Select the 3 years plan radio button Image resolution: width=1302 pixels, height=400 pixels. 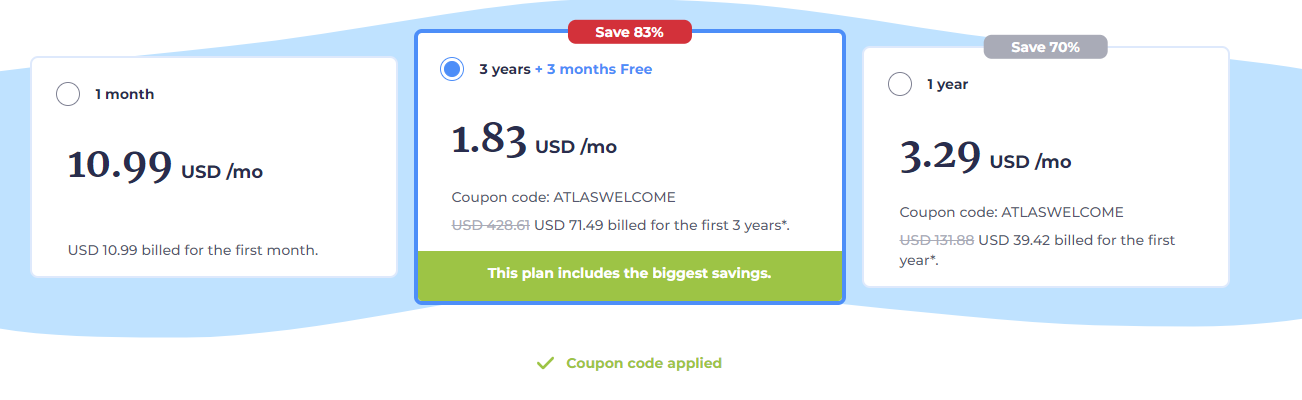pyautogui.click(x=452, y=69)
